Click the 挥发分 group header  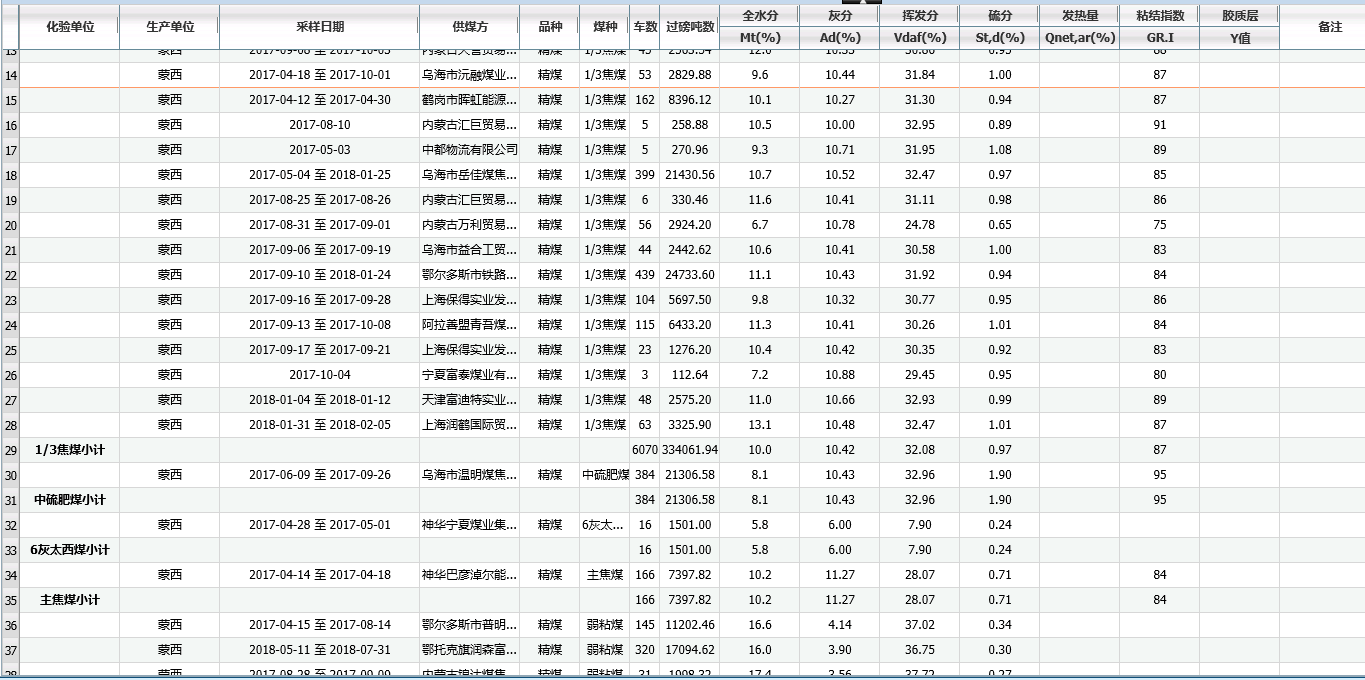tap(919, 16)
